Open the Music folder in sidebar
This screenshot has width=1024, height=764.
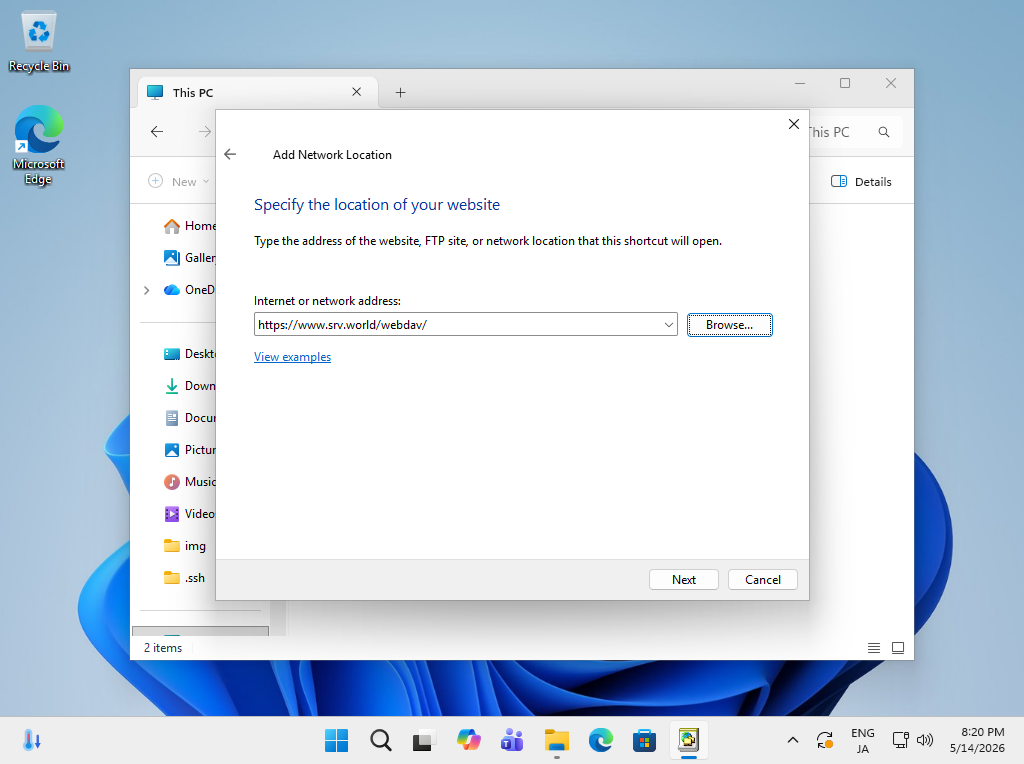pos(190,482)
